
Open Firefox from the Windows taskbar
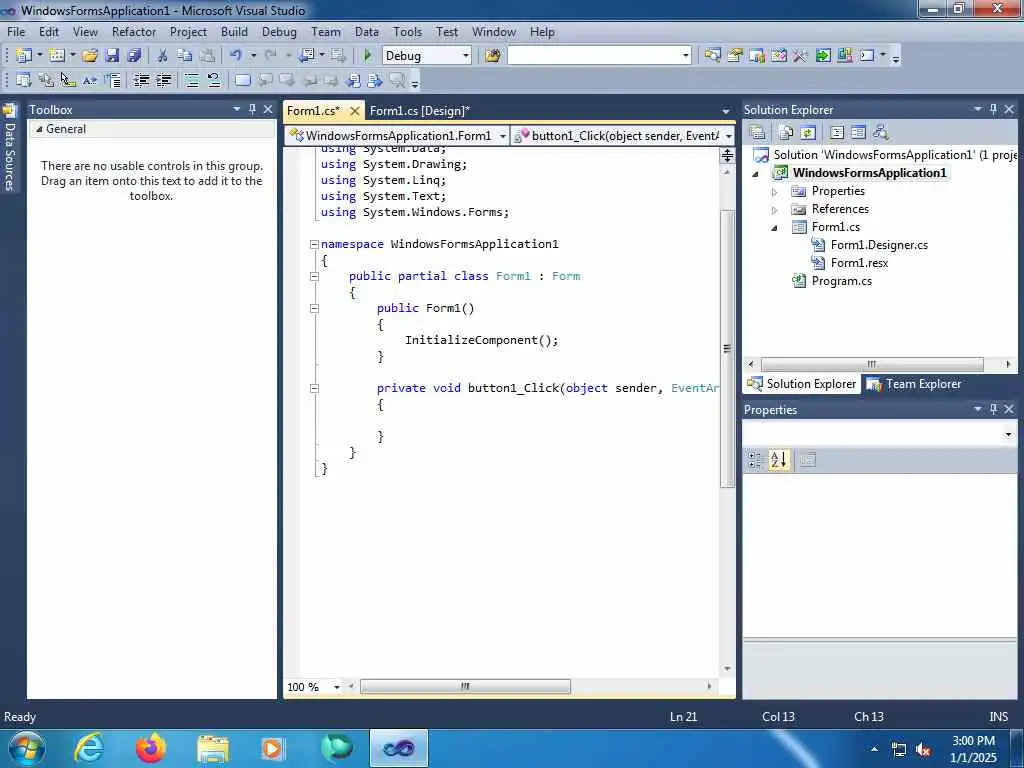point(151,748)
